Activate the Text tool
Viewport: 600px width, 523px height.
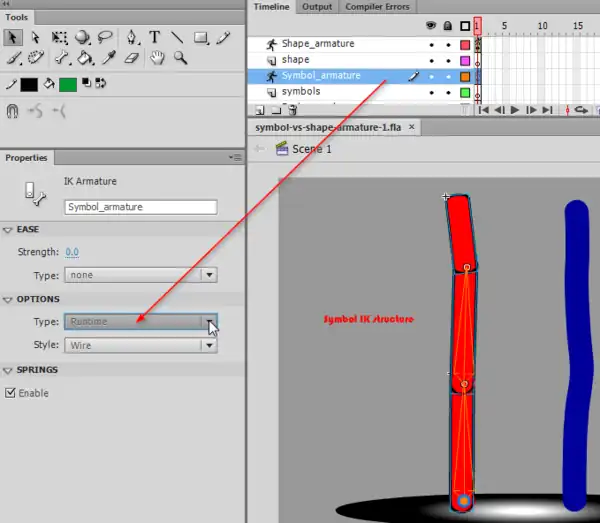click(155, 37)
